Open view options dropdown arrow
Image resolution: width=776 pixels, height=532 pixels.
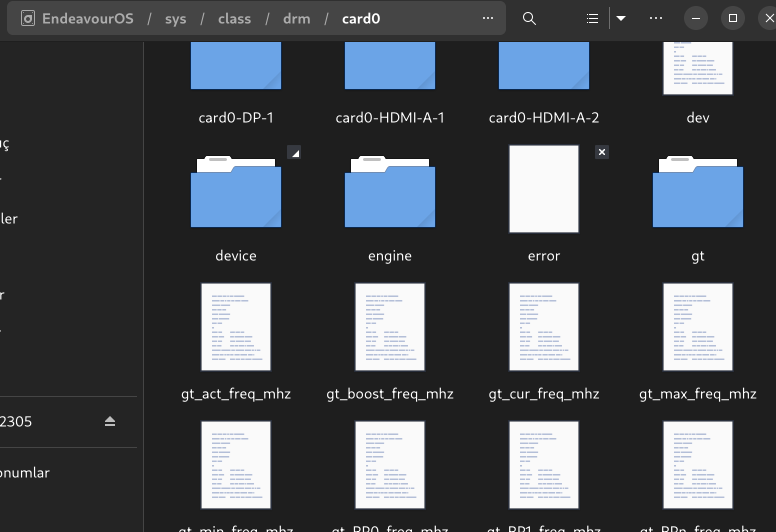coord(621,19)
